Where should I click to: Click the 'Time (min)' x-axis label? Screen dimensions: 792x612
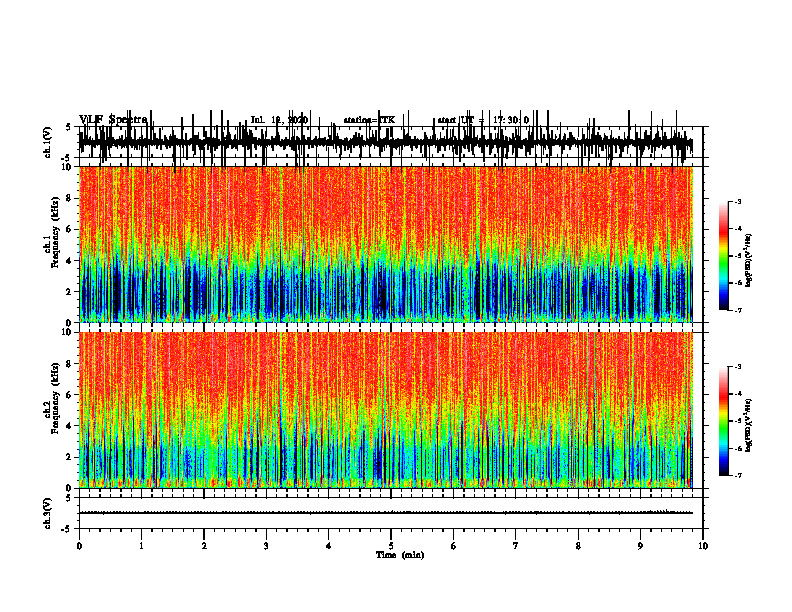(400, 555)
